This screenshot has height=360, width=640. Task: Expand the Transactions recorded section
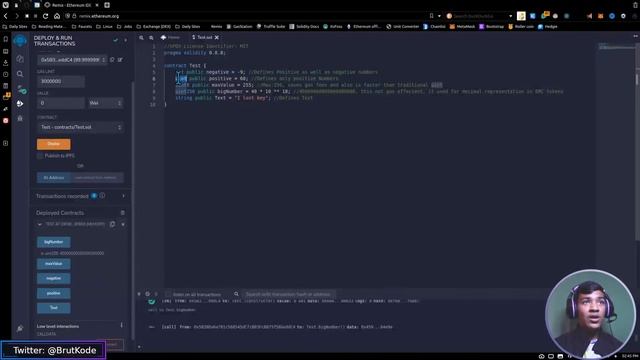pyautogui.click(x=123, y=196)
